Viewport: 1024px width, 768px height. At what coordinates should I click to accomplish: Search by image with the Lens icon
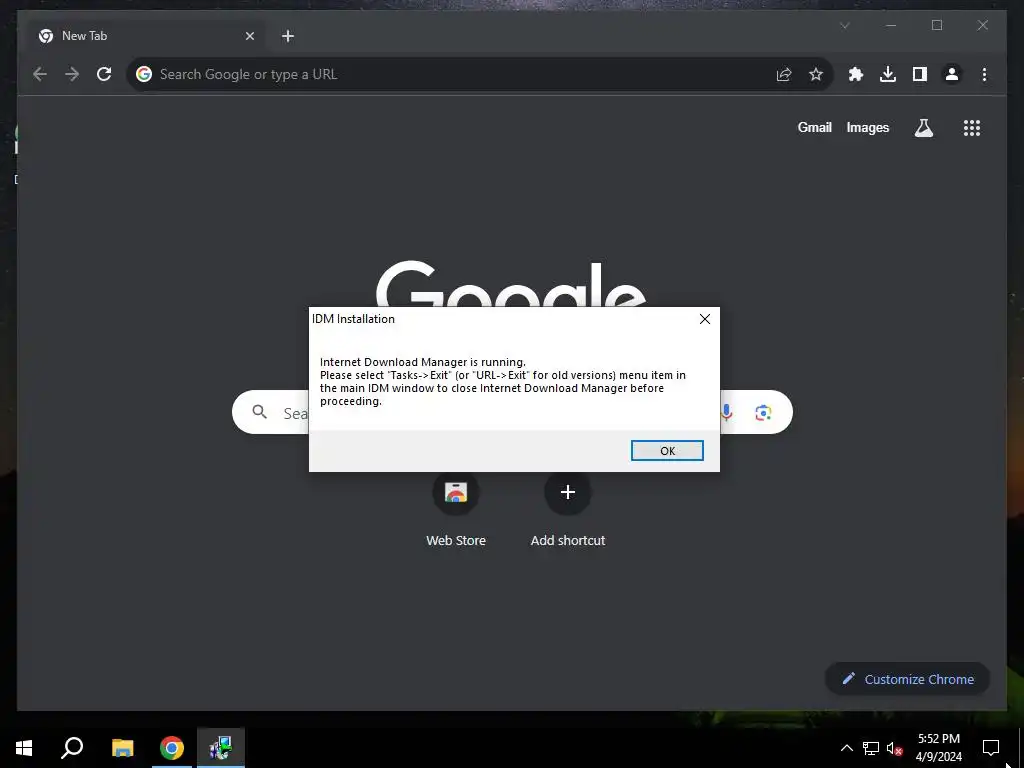tap(763, 413)
